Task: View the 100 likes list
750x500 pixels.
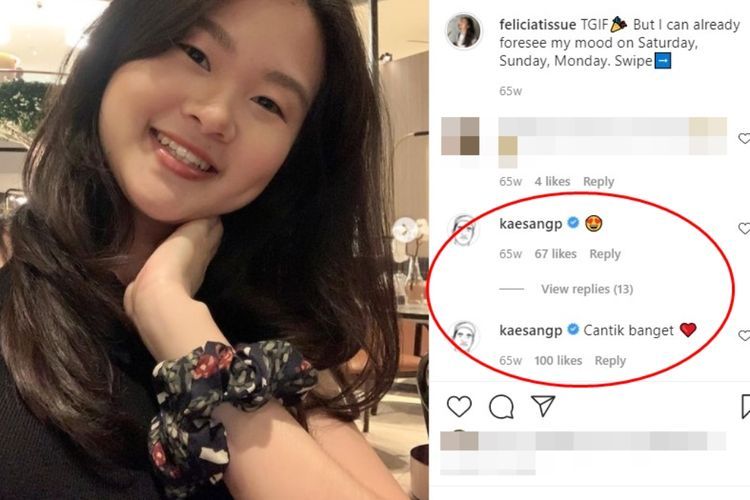Action: pyautogui.click(x=558, y=360)
